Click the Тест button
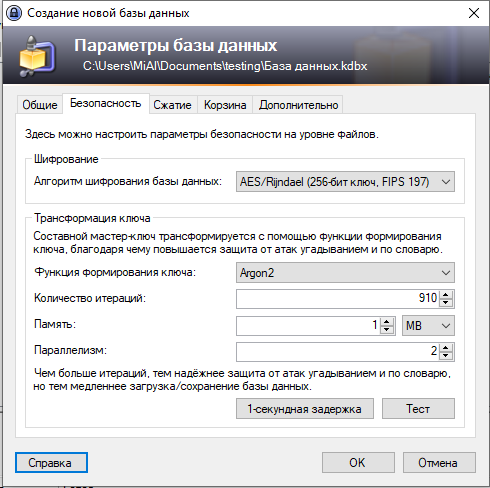490x488 pixels. (x=418, y=408)
